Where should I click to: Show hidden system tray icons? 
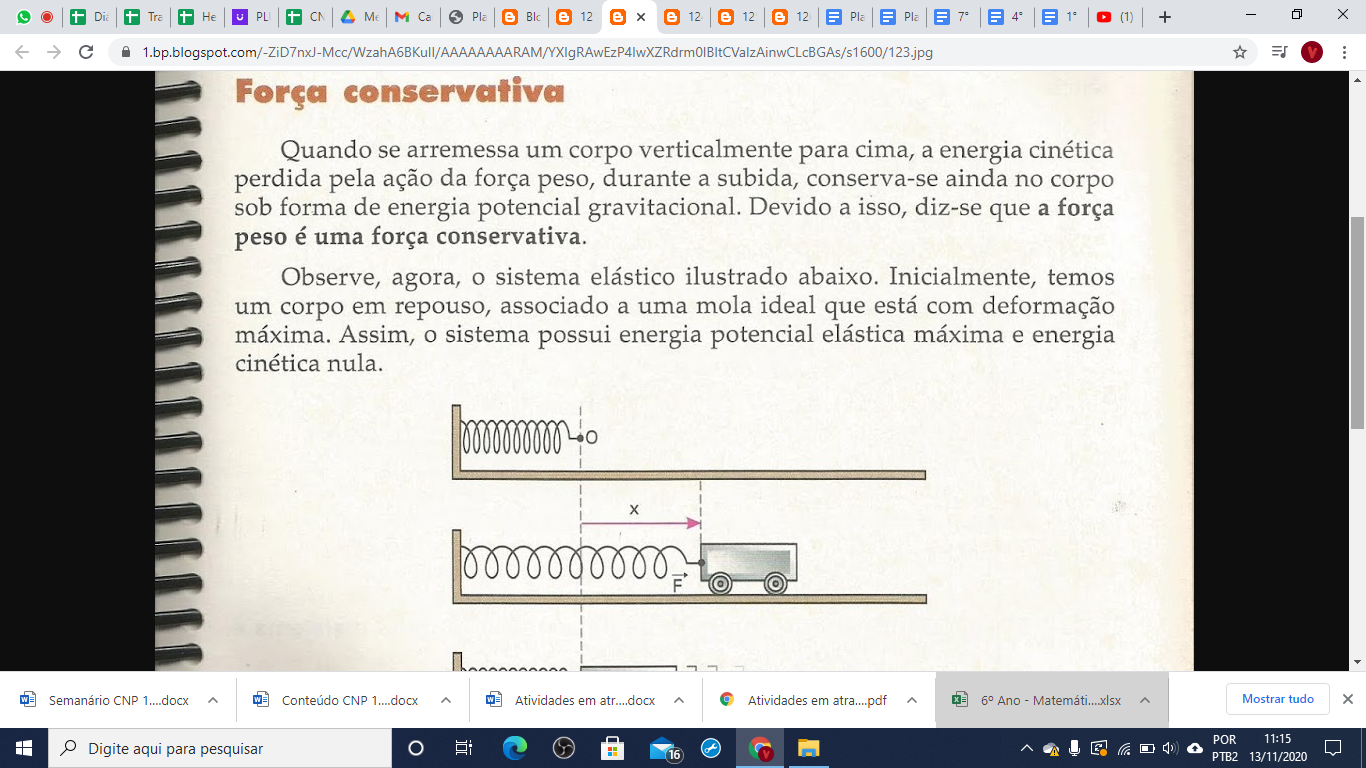click(1026, 748)
